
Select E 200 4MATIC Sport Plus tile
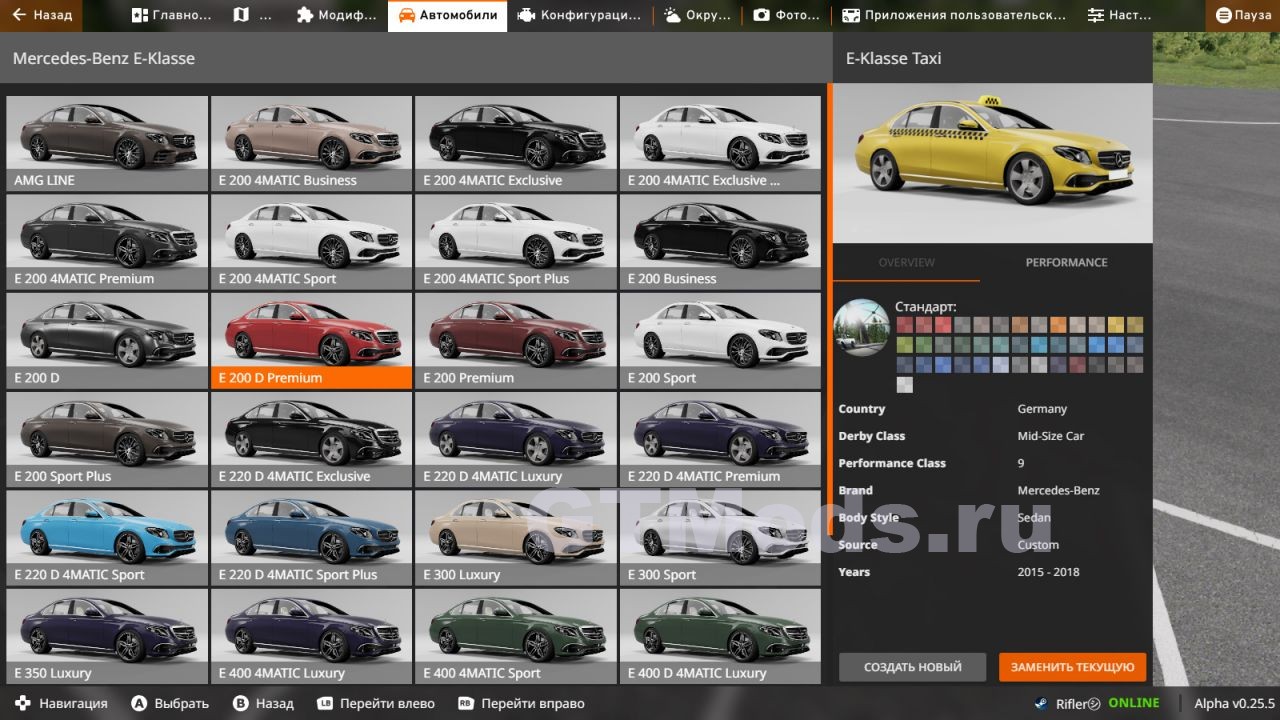point(516,241)
